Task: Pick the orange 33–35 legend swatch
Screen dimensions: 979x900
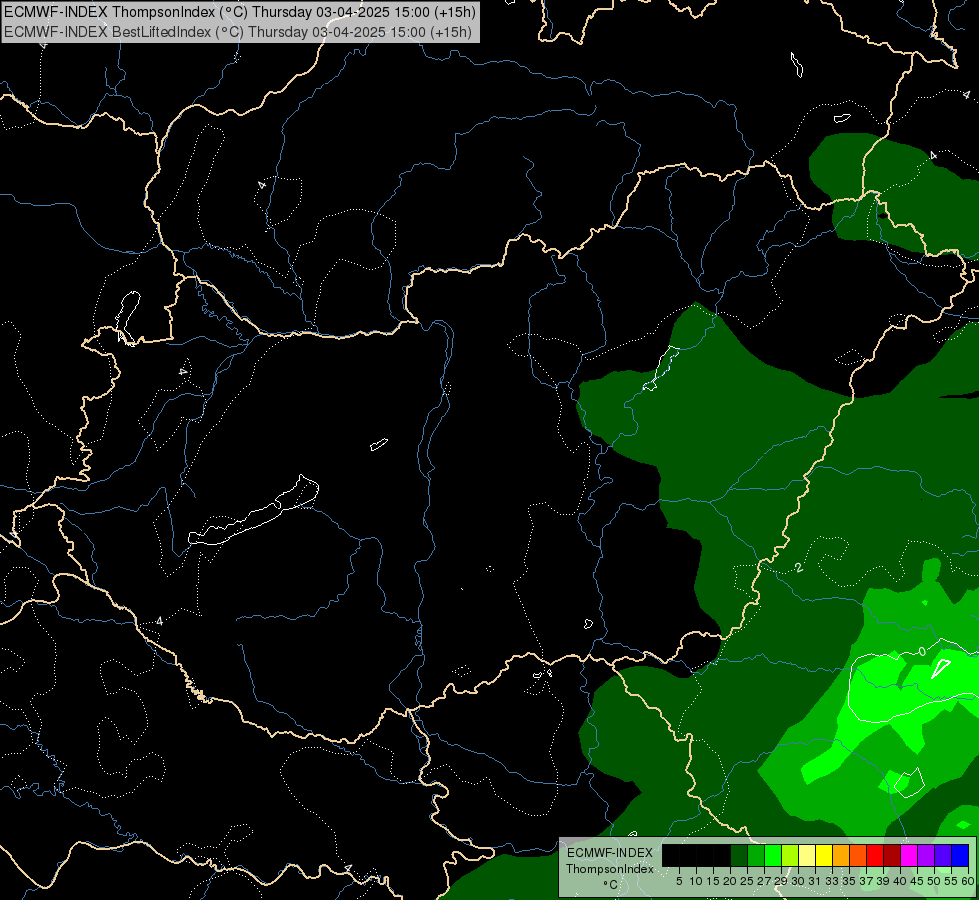Action: tap(841, 855)
